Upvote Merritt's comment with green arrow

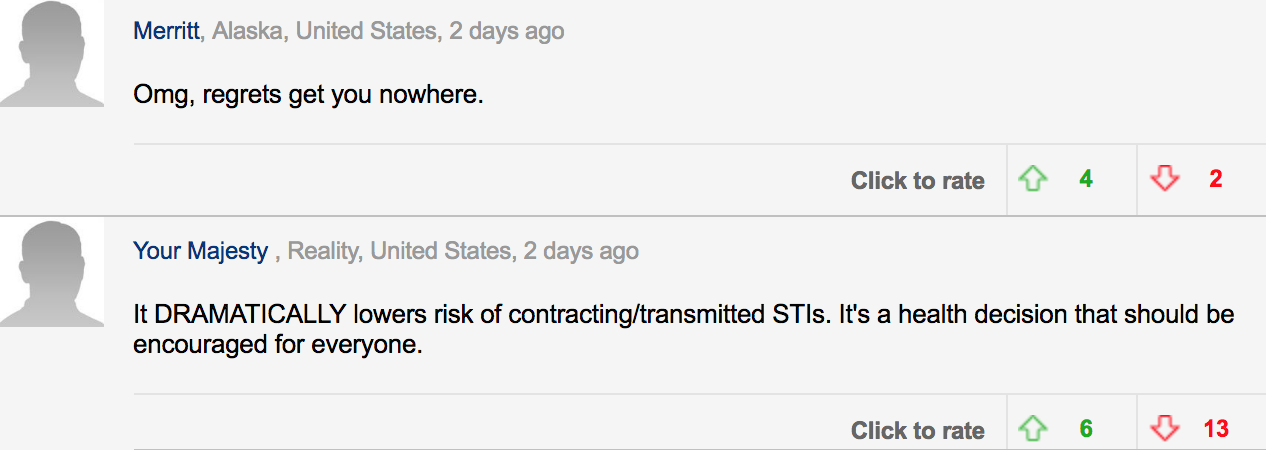[1032, 180]
